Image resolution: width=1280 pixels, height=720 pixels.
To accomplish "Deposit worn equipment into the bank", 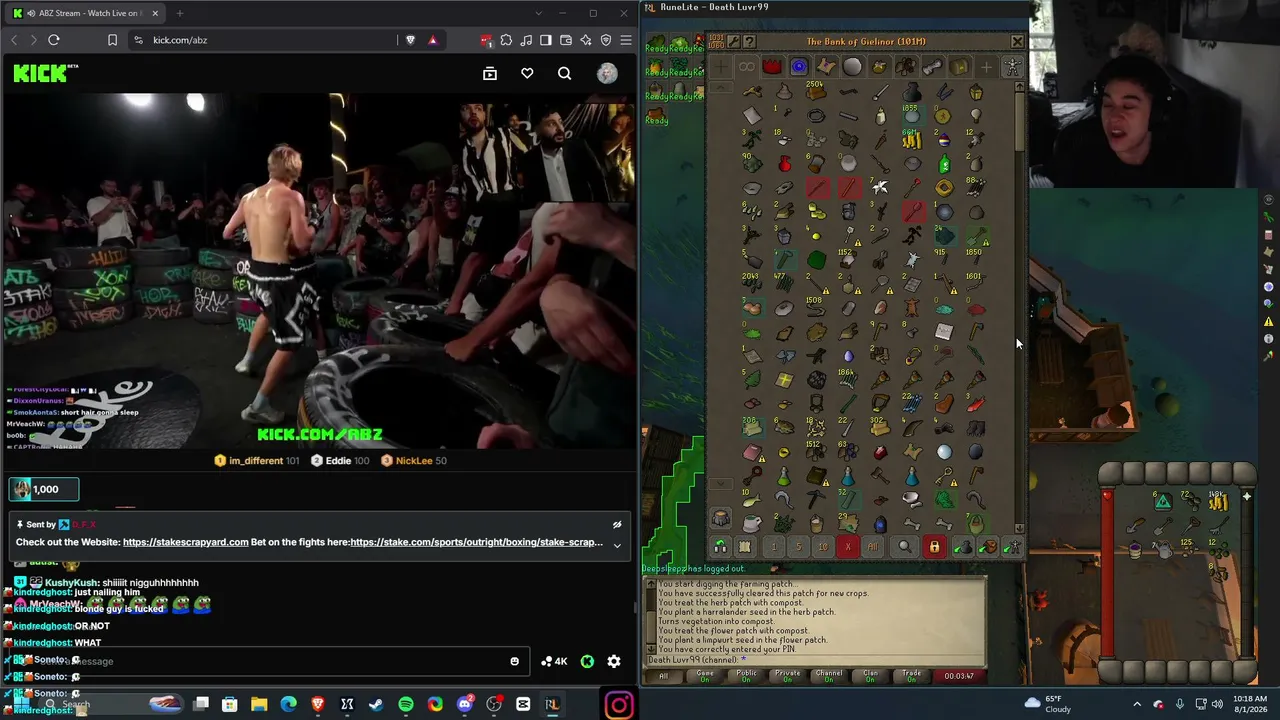I will point(1012,547).
